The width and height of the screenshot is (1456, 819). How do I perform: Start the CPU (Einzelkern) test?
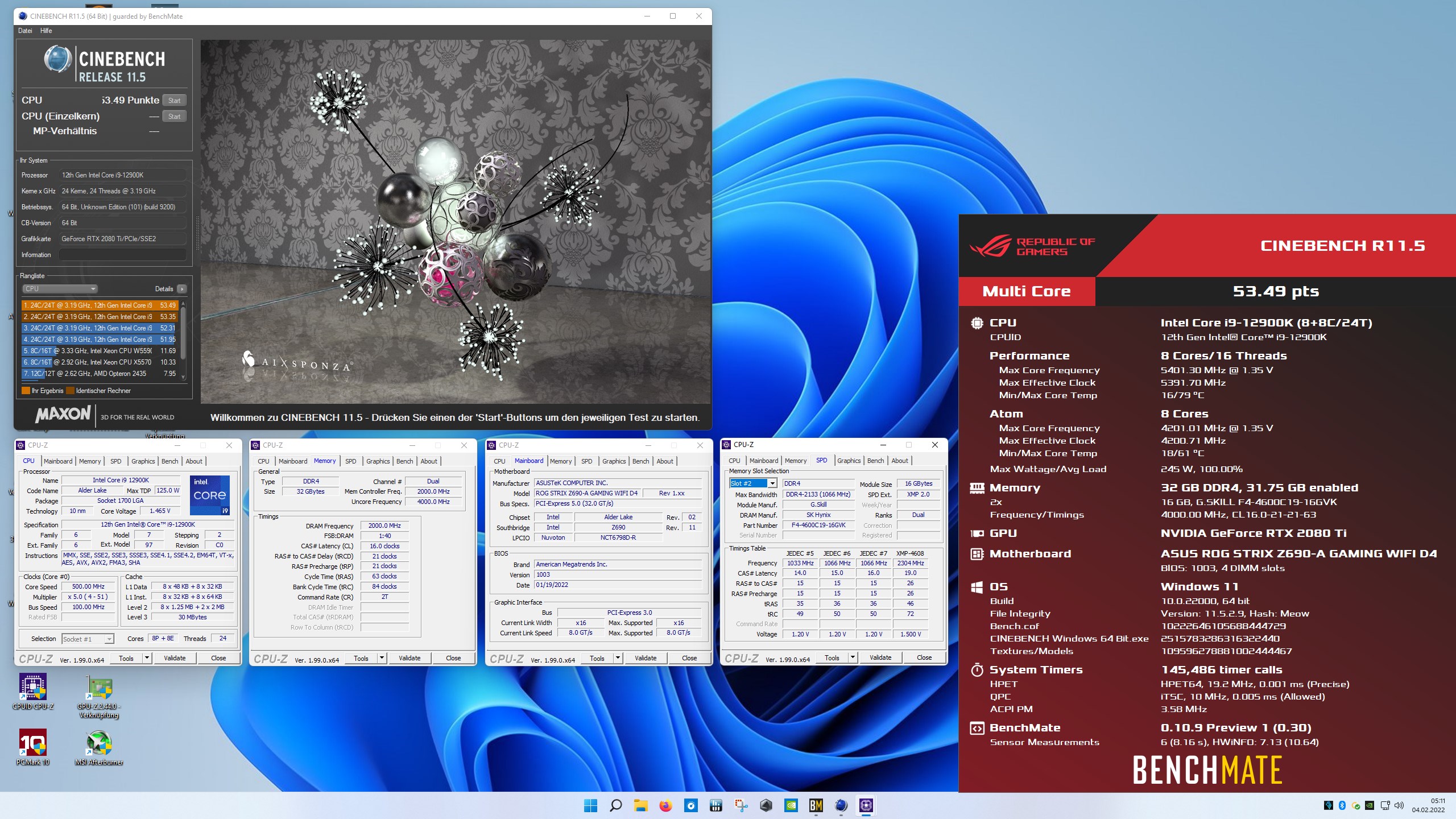[174, 116]
